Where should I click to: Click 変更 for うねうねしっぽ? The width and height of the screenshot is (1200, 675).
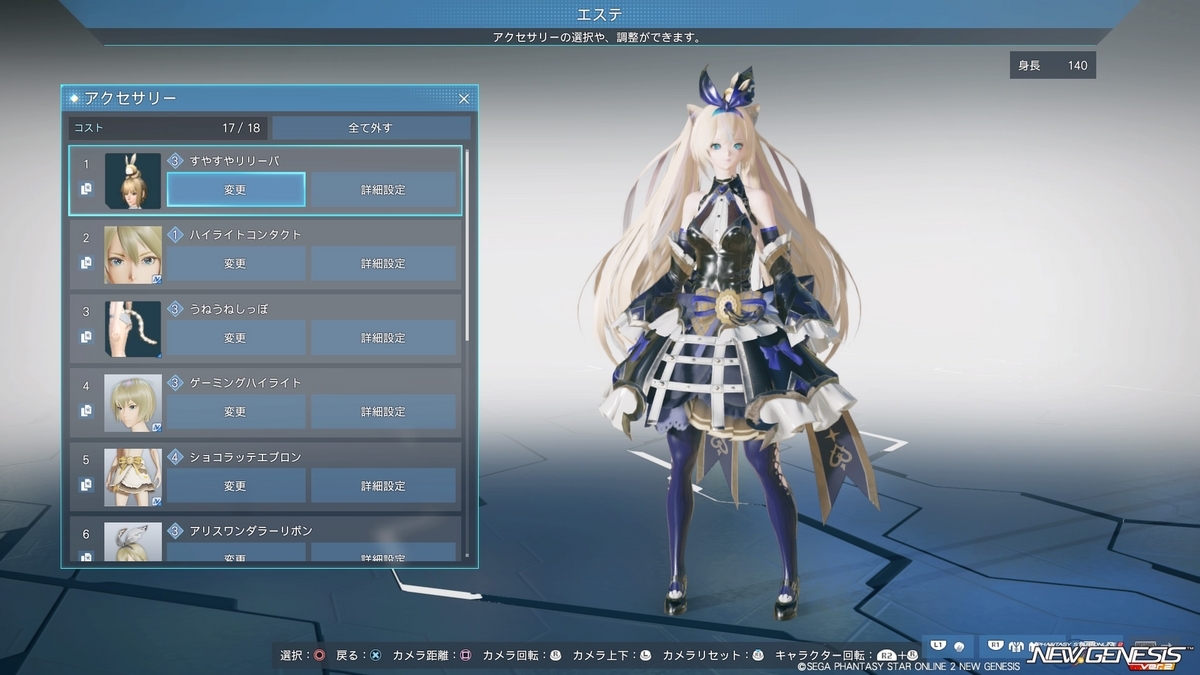point(236,338)
